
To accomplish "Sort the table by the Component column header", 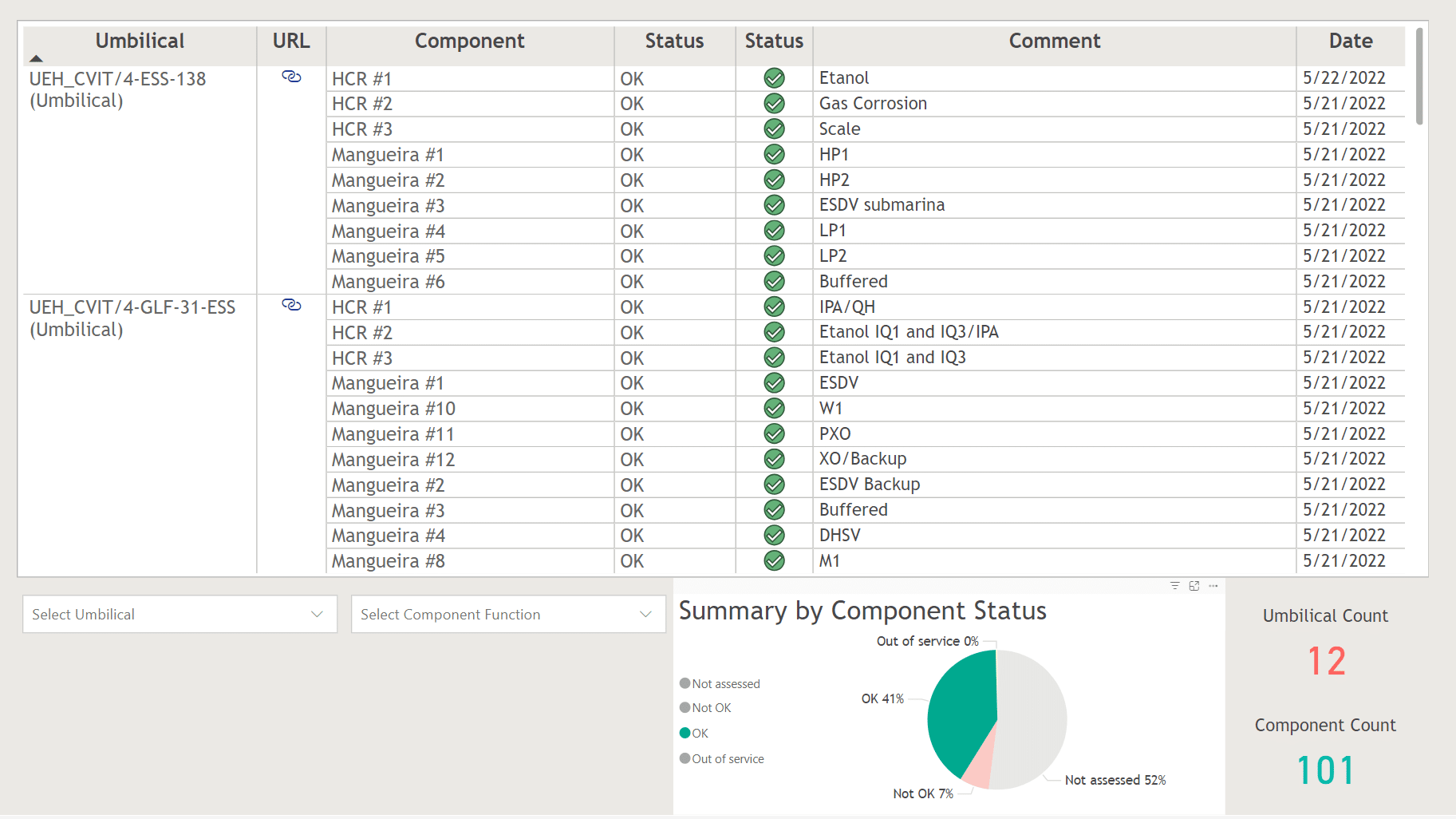I will [x=469, y=42].
